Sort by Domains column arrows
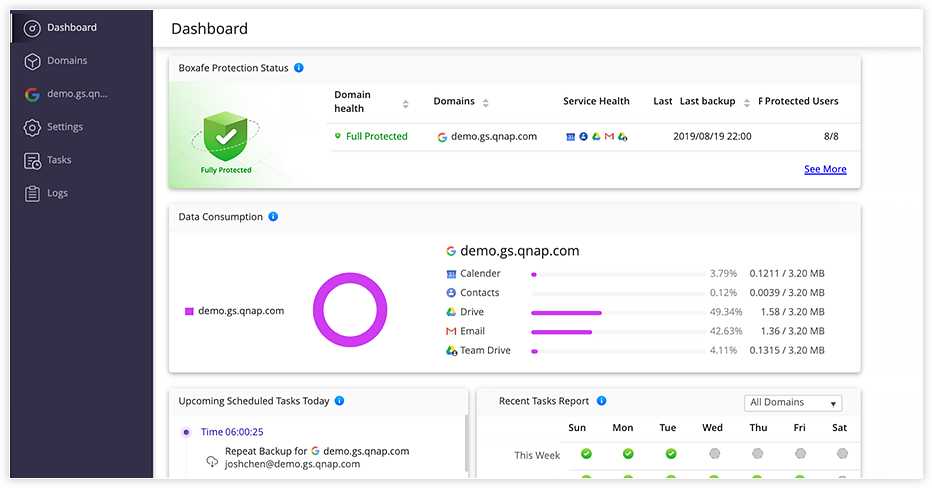Viewport: 932px width, 488px height. [x=486, y=103]
